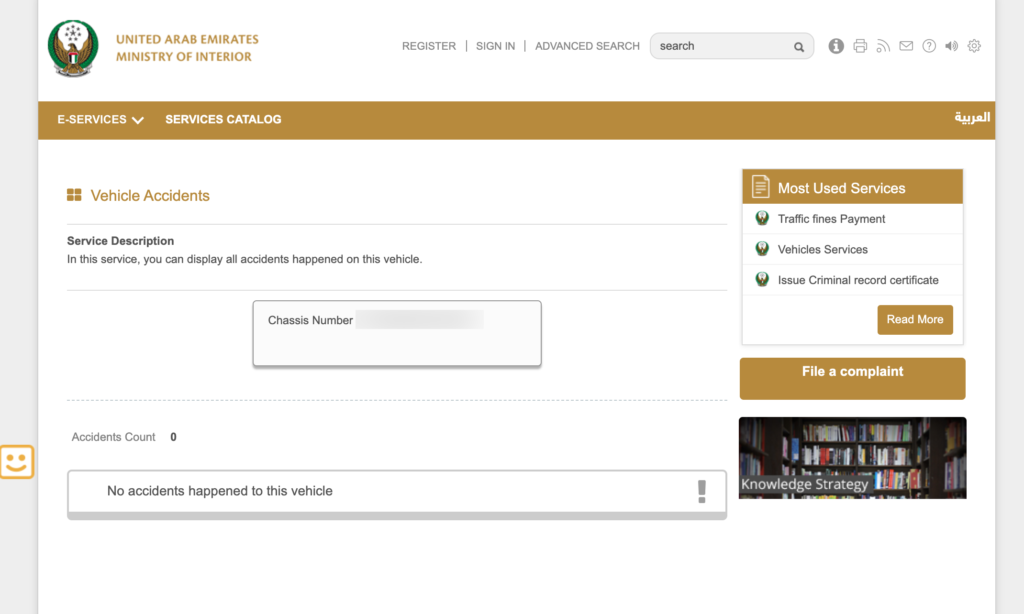
Task: Open Vehicles Services link
Action: [x=823, y=250]
